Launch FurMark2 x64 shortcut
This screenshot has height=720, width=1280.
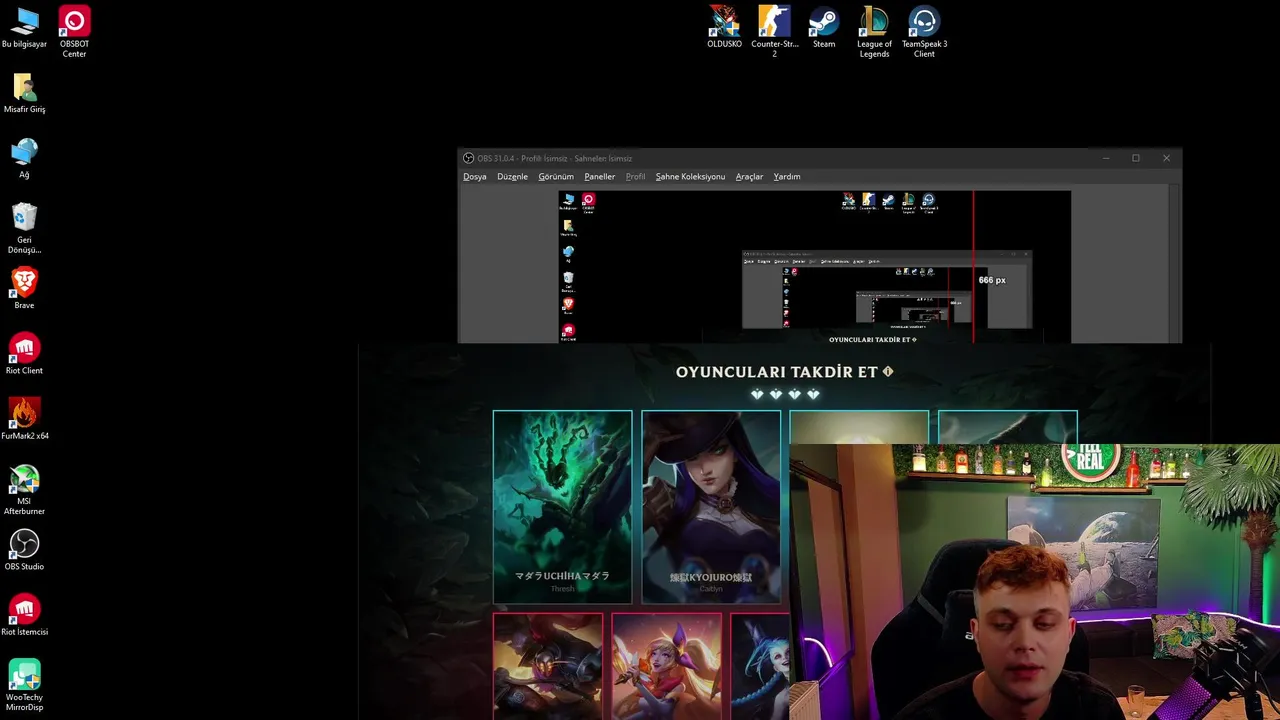(x=24, y=420)
